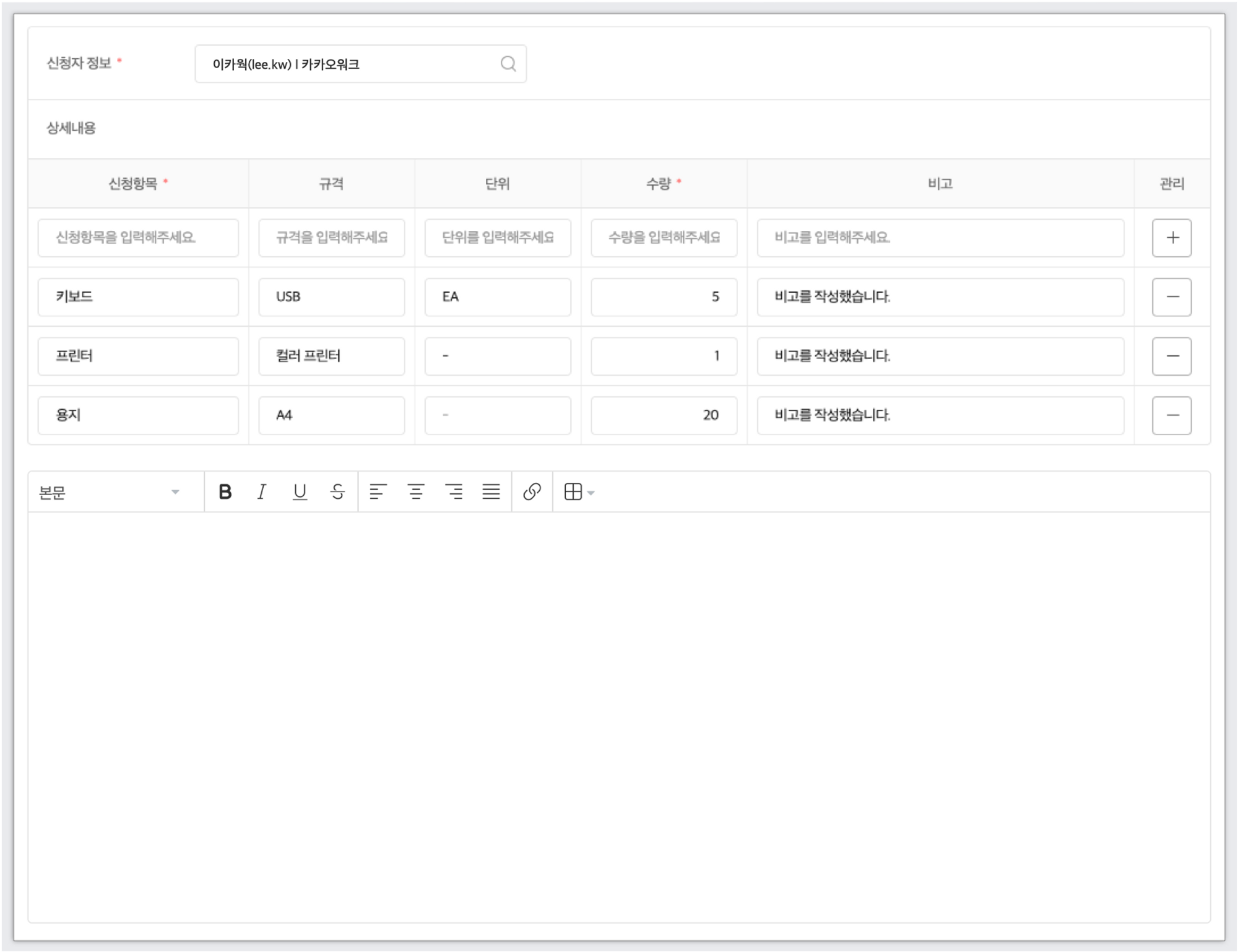
Task: Open the insert table dropdown
Action: [x=579, y=492]
